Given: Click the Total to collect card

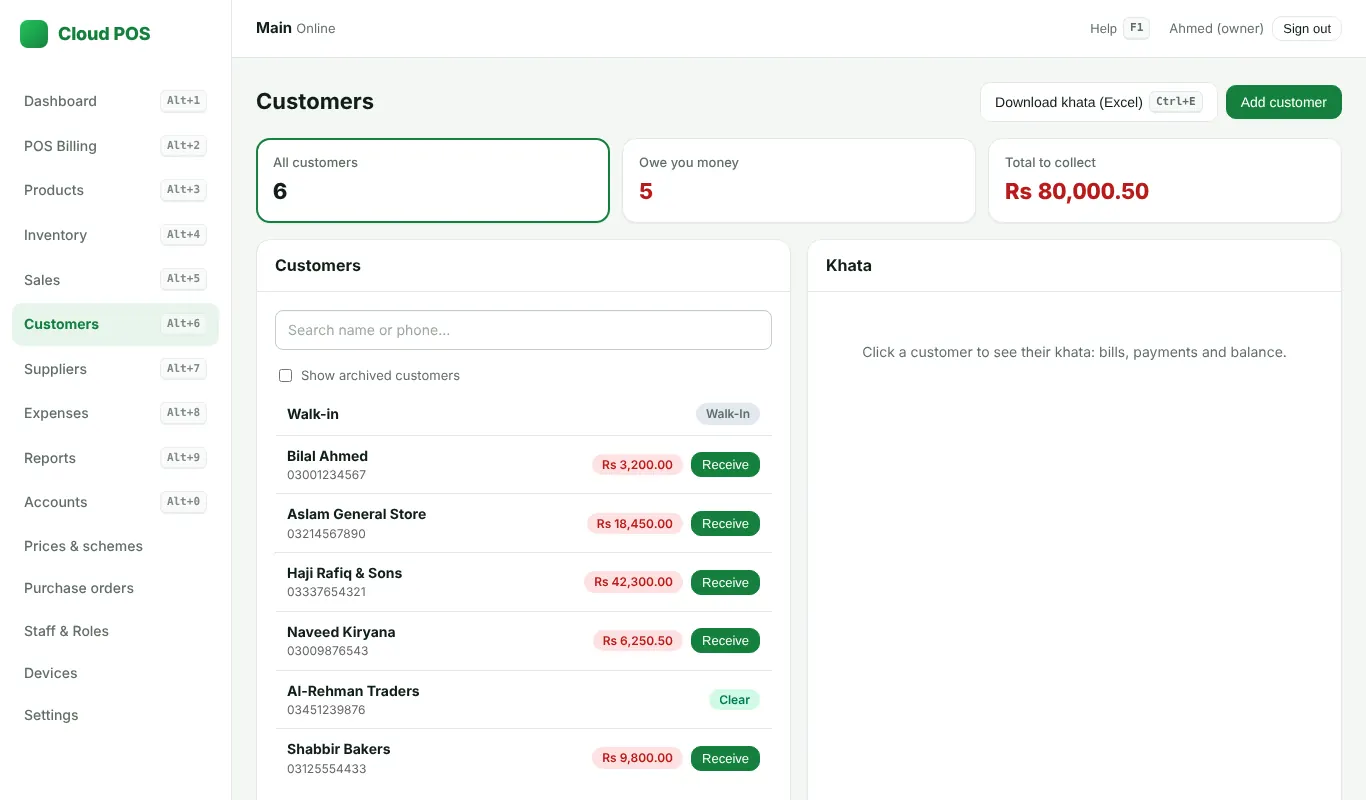Looking at the screenshot, I should point(1165,180).
